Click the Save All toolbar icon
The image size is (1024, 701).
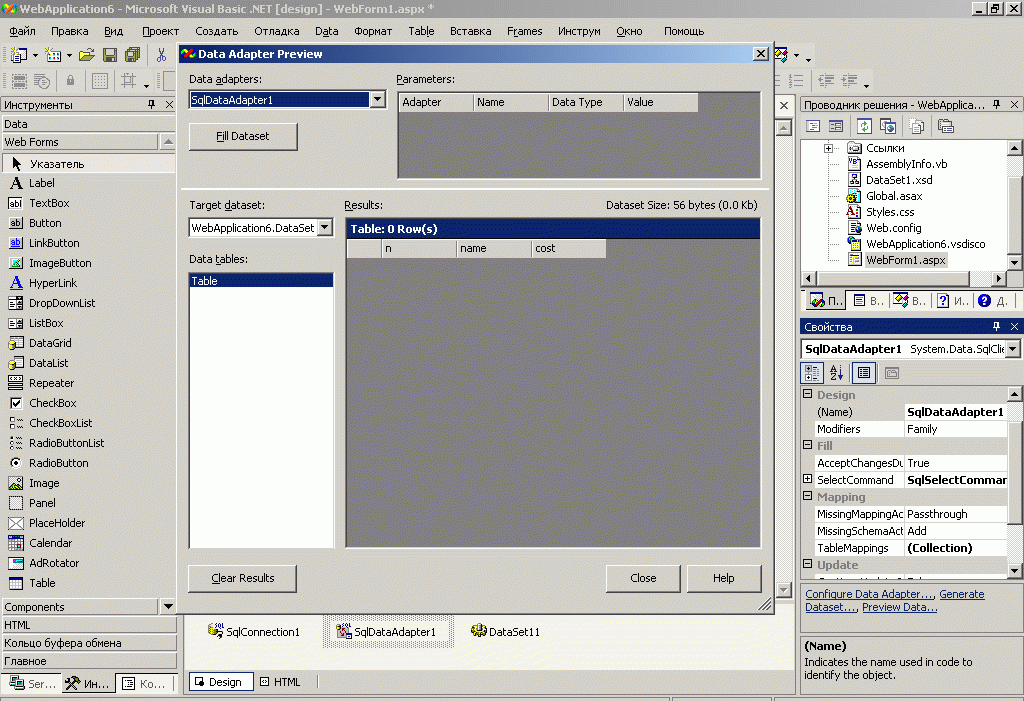tap(133, 56)
